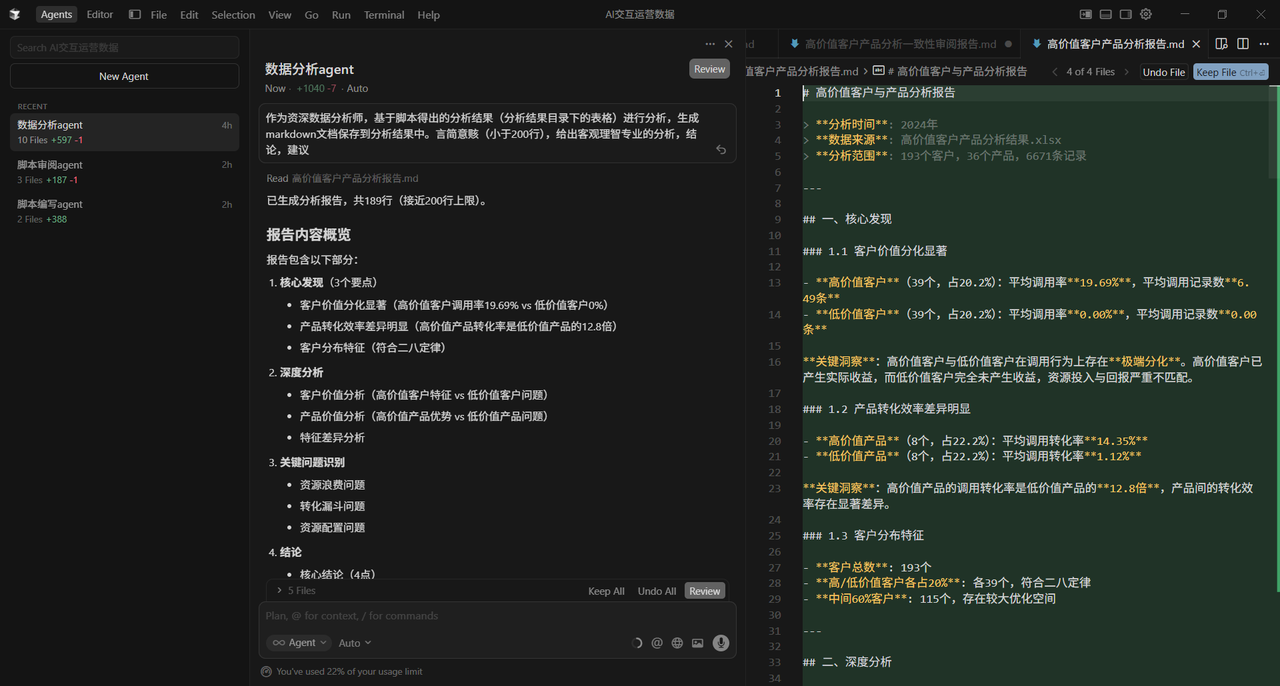Expand the 5 Files change list

pyautogui.click(x=297, y=590)
